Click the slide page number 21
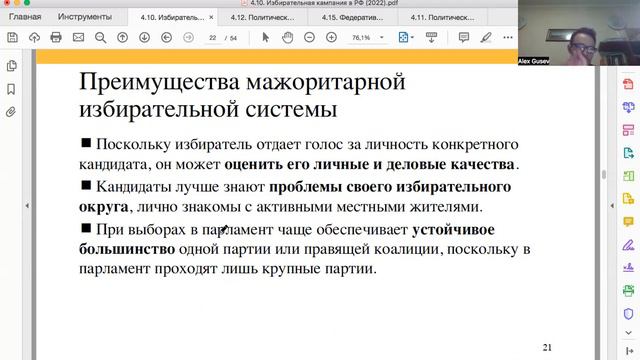The width and height of the screenshot is (640, 360). [x=547, y=348]
